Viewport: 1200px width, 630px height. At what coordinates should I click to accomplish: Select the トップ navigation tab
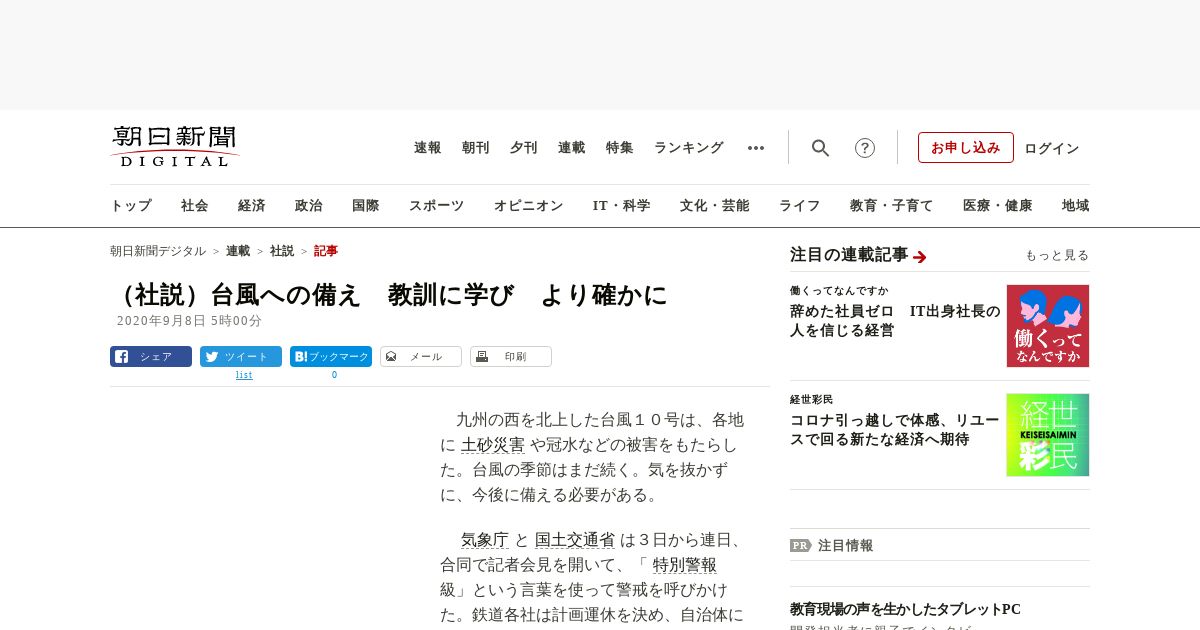(131, 206)
